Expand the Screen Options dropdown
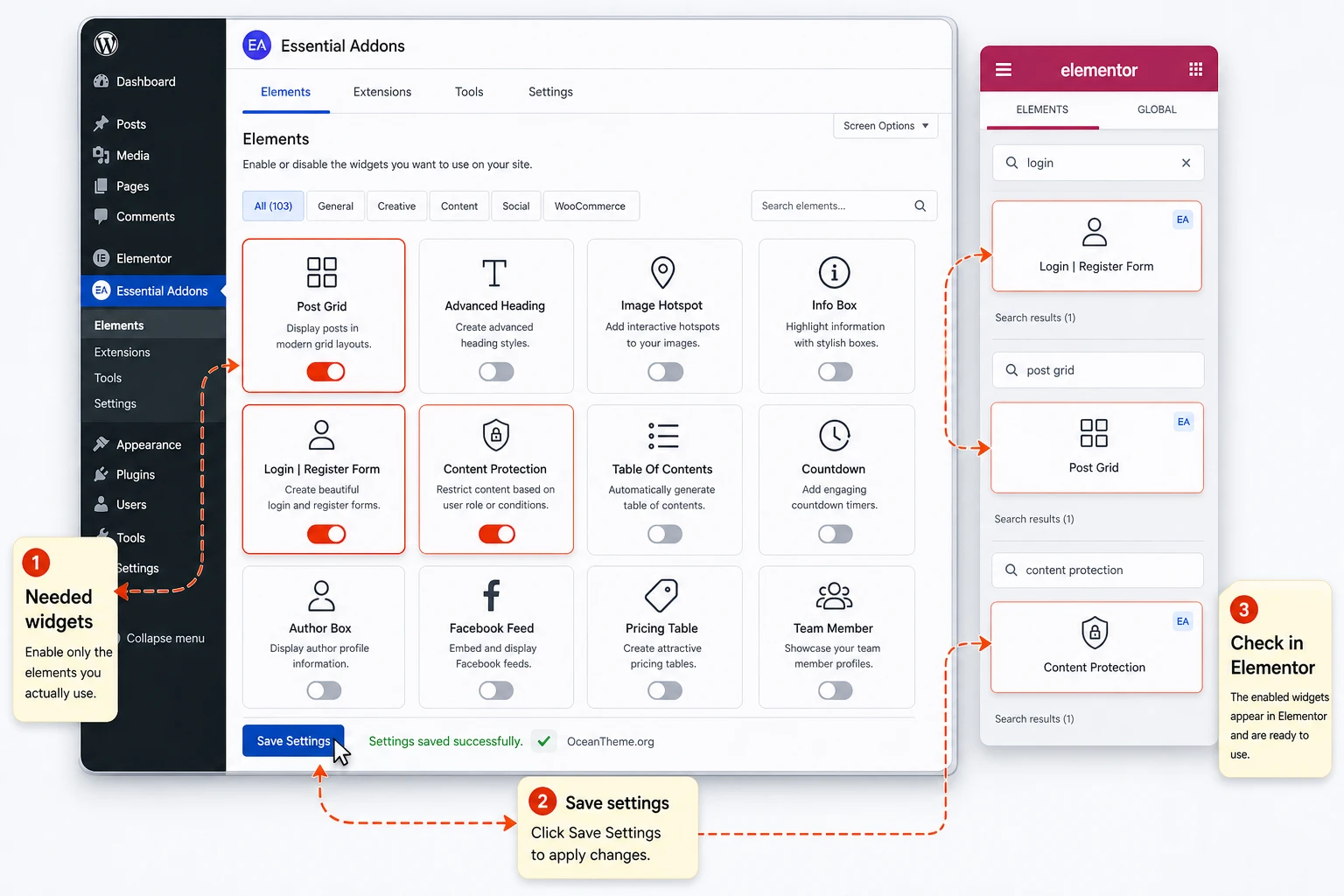The width and height of the screenshot is (1344, 896). point(885,126)
